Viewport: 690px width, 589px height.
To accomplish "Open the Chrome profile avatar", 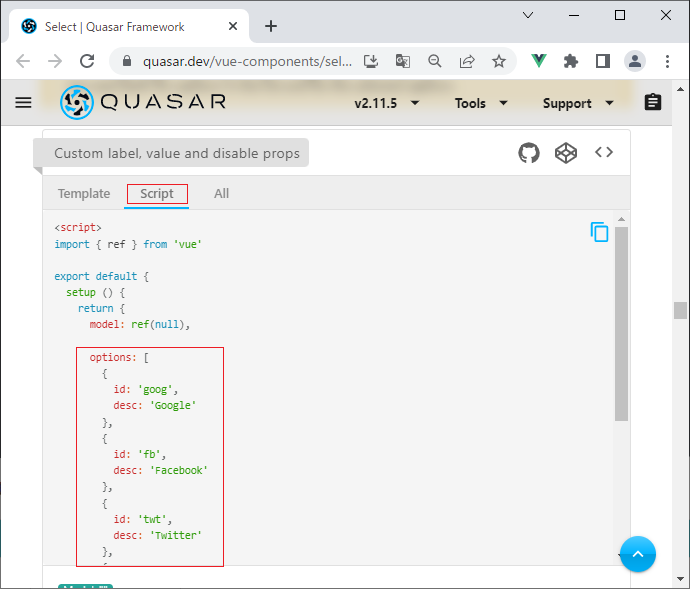I will coord(635,61).
